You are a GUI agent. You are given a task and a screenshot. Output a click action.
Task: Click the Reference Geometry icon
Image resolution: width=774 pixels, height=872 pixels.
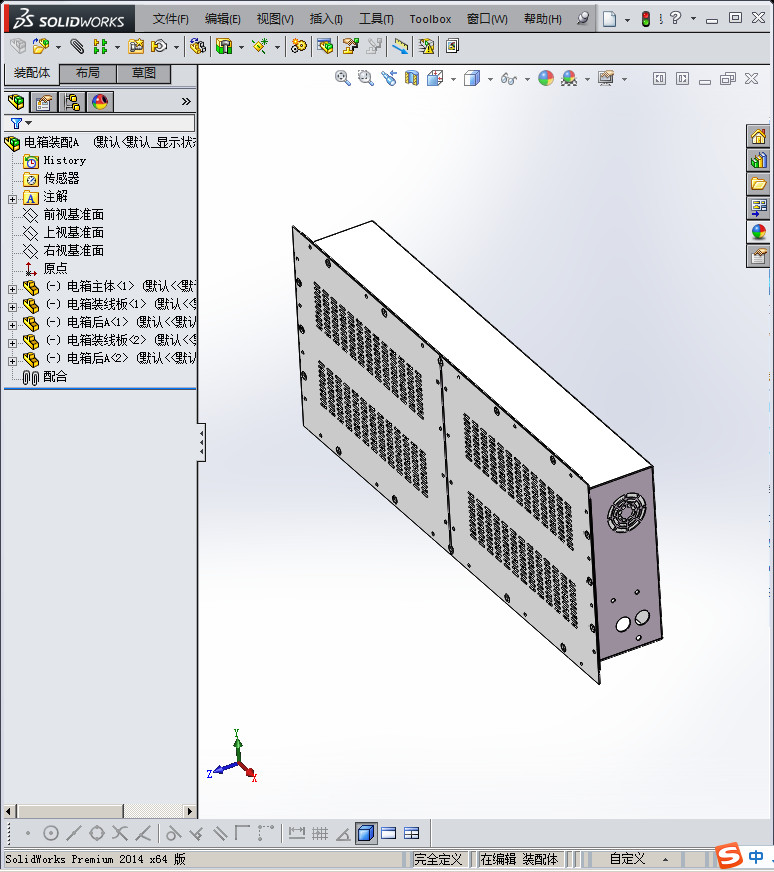tap(260, 46)
